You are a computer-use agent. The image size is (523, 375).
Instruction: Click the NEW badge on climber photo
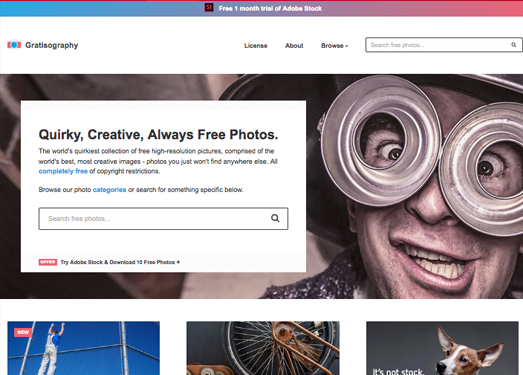(23, 332)
